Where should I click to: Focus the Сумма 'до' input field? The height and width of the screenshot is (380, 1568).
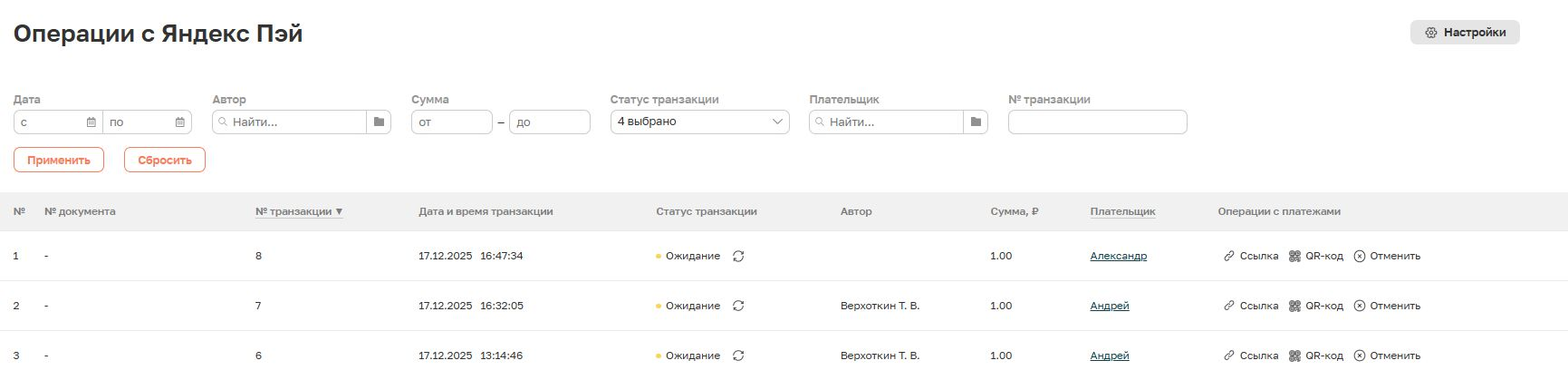click(549, 122)
